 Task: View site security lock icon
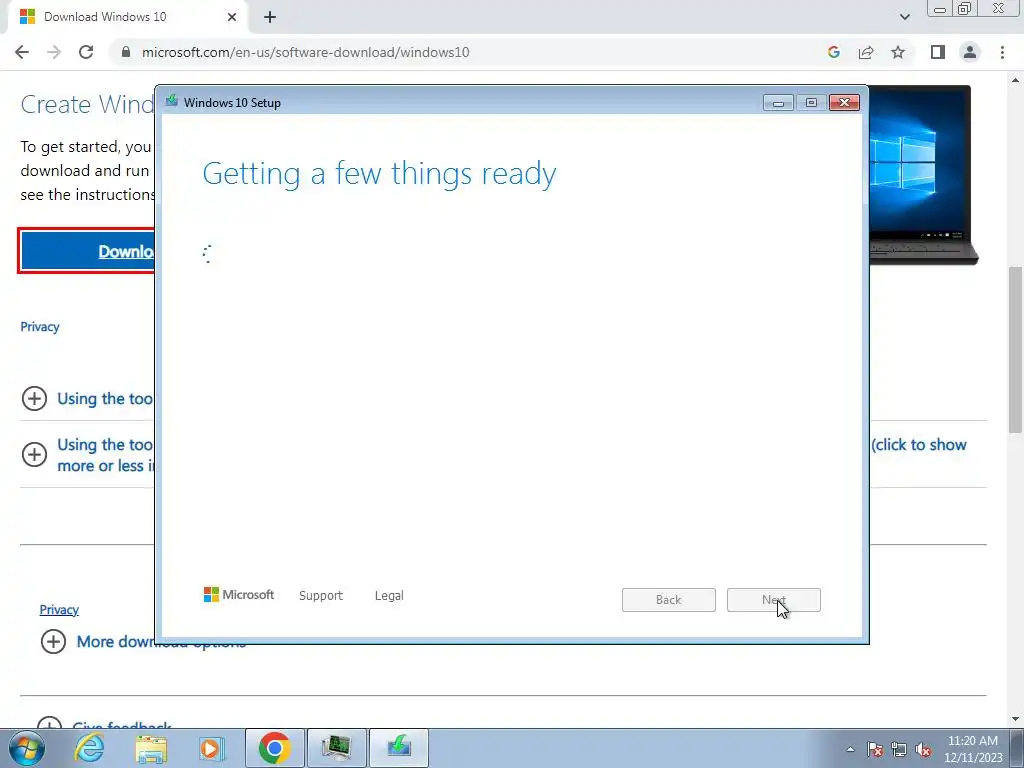click(126, 52)
